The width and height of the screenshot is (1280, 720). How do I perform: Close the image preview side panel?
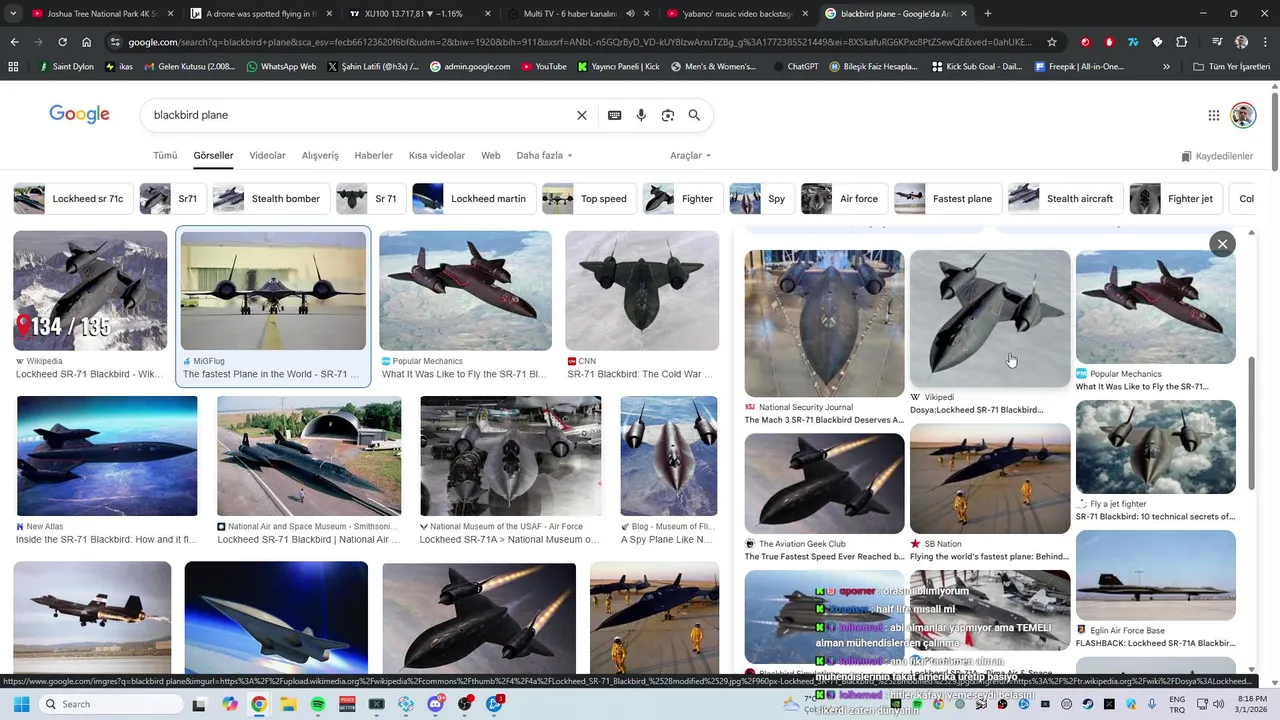pos(1222,244)
